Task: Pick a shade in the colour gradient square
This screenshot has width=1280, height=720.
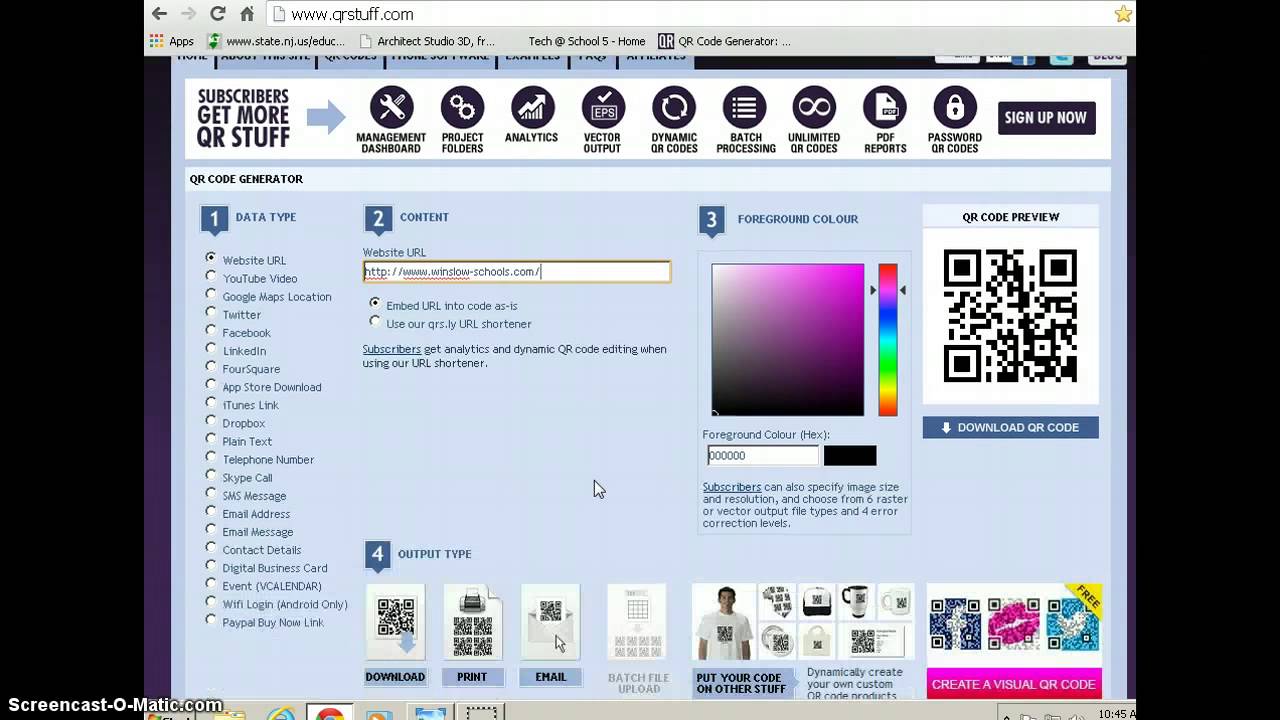Action: (x=788, y=340)
